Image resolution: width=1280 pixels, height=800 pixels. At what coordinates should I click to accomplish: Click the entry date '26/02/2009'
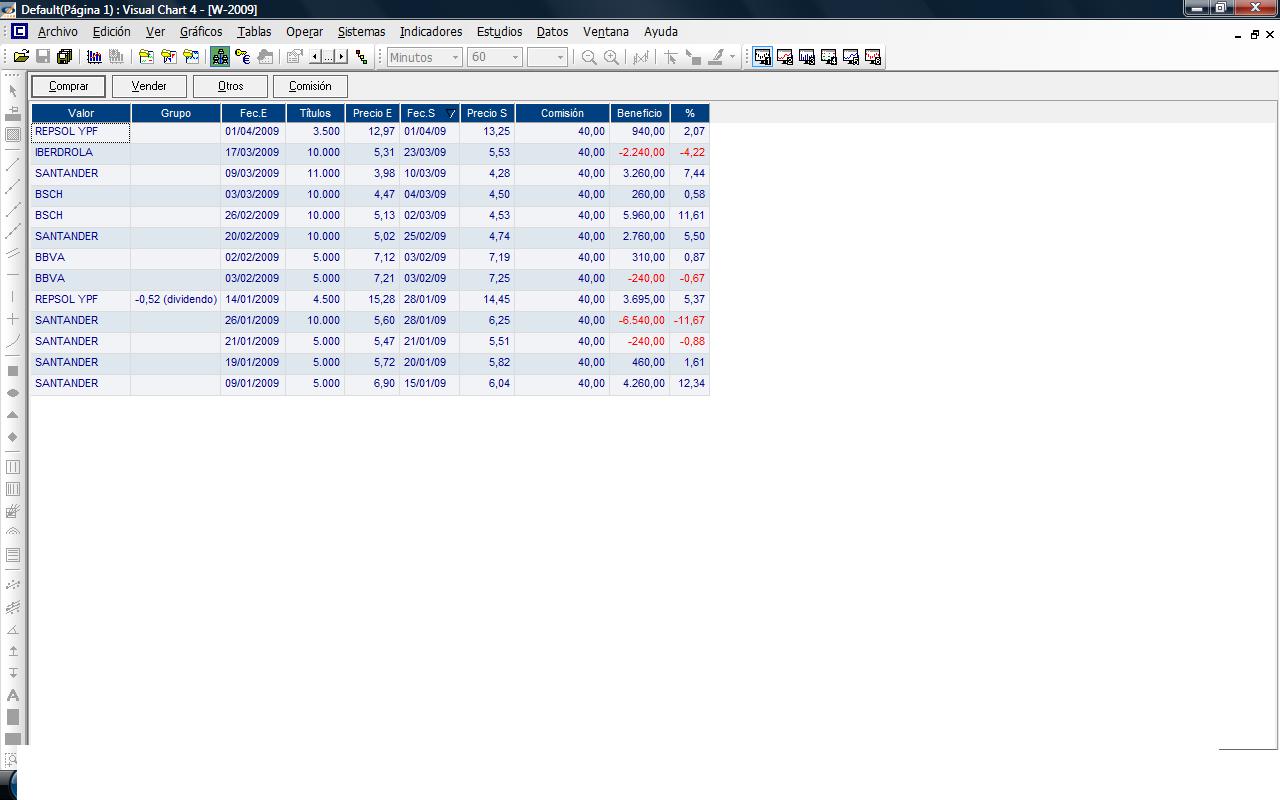(x=252, y=215)
